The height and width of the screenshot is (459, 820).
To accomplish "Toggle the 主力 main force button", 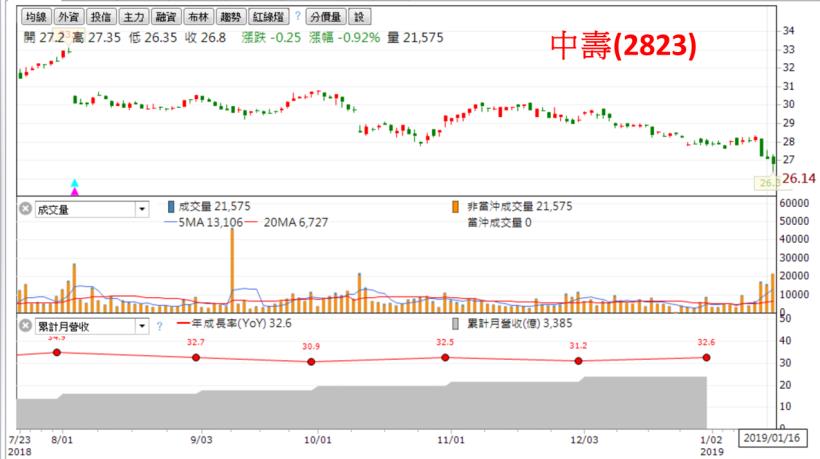I will pos(133,17).
